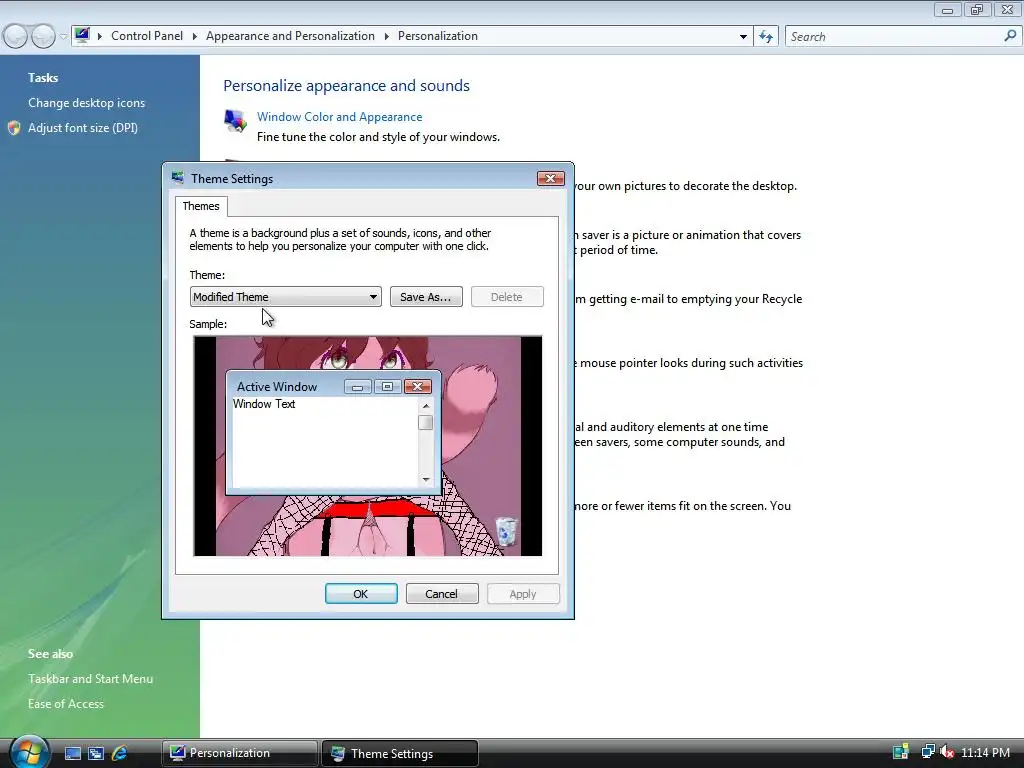Open the network tray icon
This screenshot has height=768, width=1024.
point(927,752)
